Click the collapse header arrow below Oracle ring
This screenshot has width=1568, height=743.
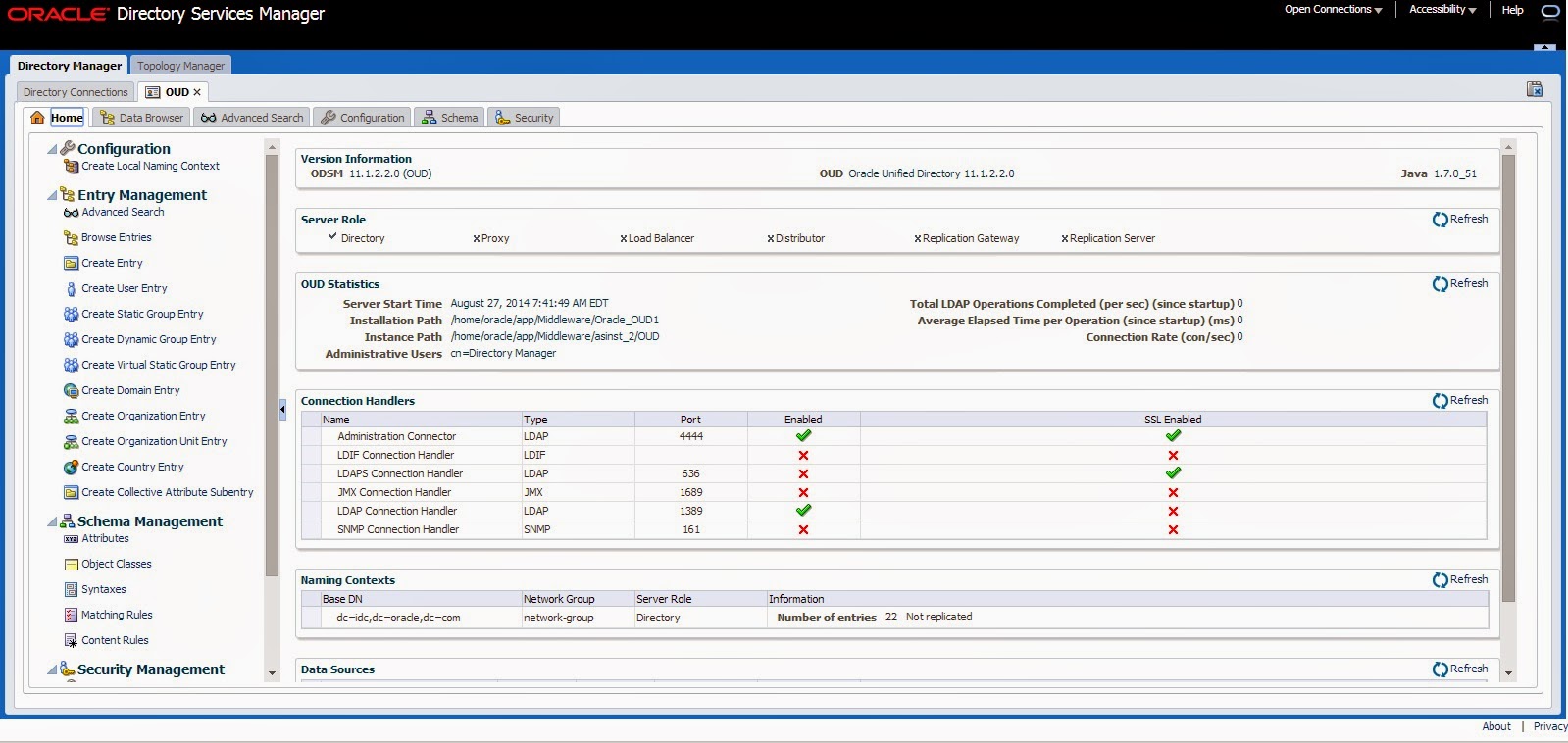[x=1544, y=46]
